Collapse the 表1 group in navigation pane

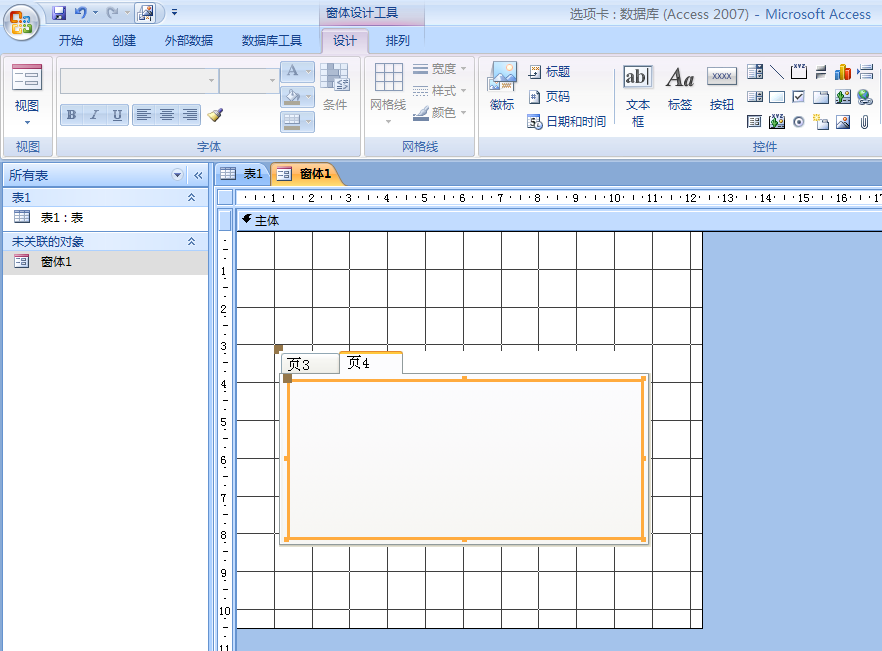click(191, 198)
